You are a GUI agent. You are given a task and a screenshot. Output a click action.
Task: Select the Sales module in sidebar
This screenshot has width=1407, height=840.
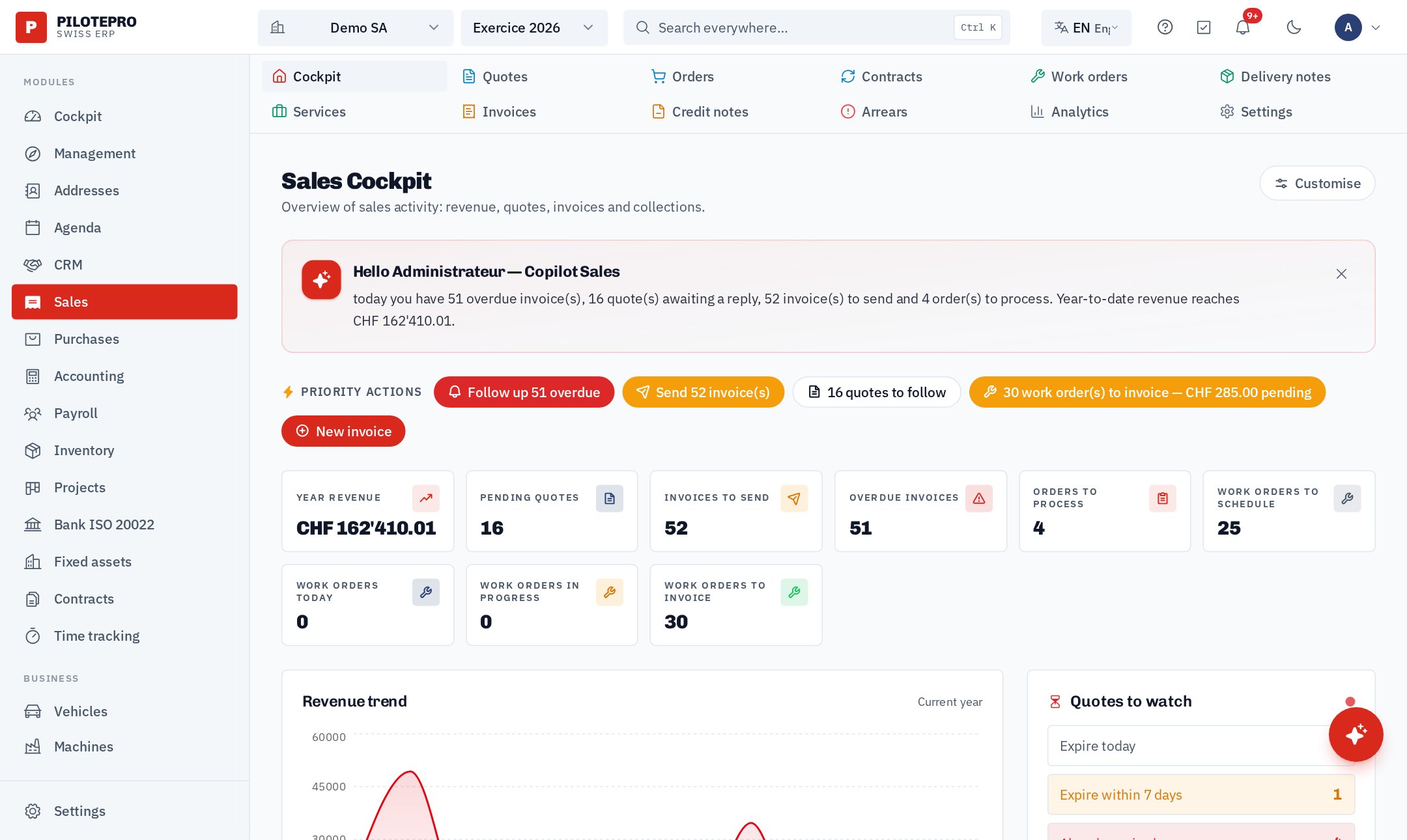pyautogui.click(x=124, y=302)
